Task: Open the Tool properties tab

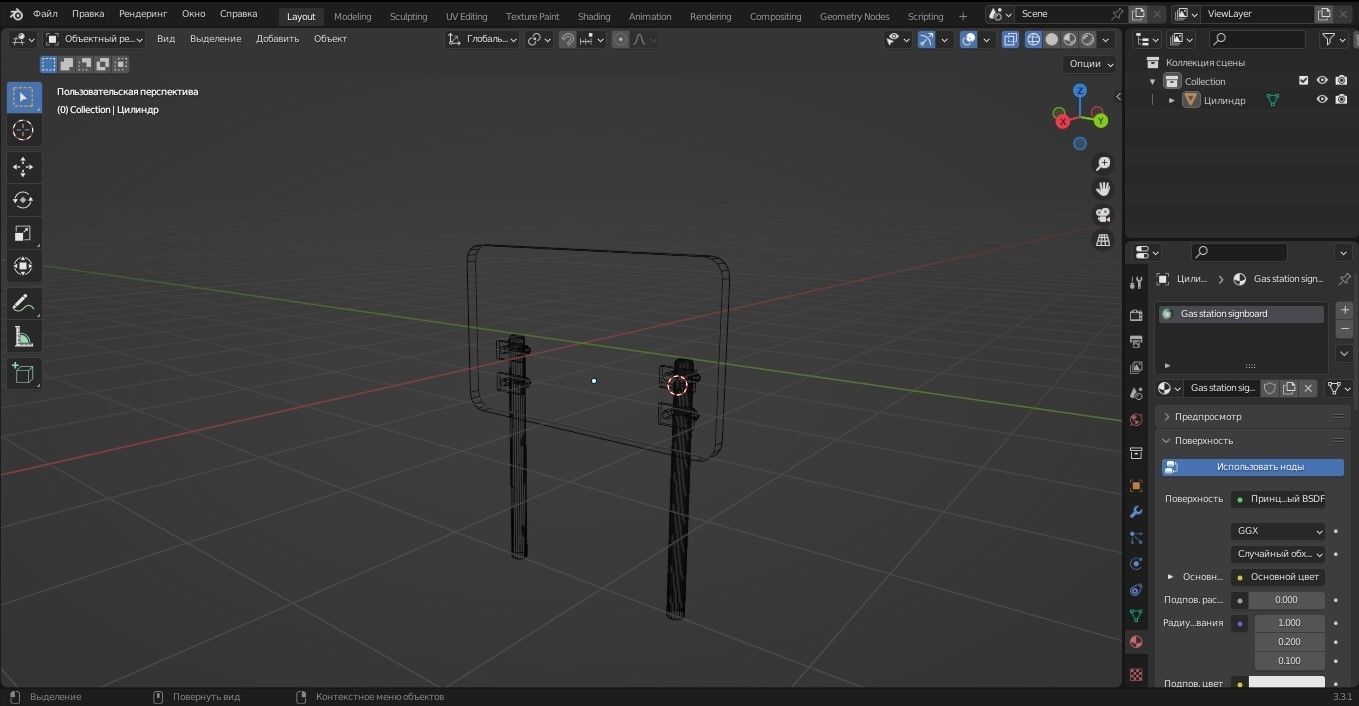Action: tap(1136, 283)
